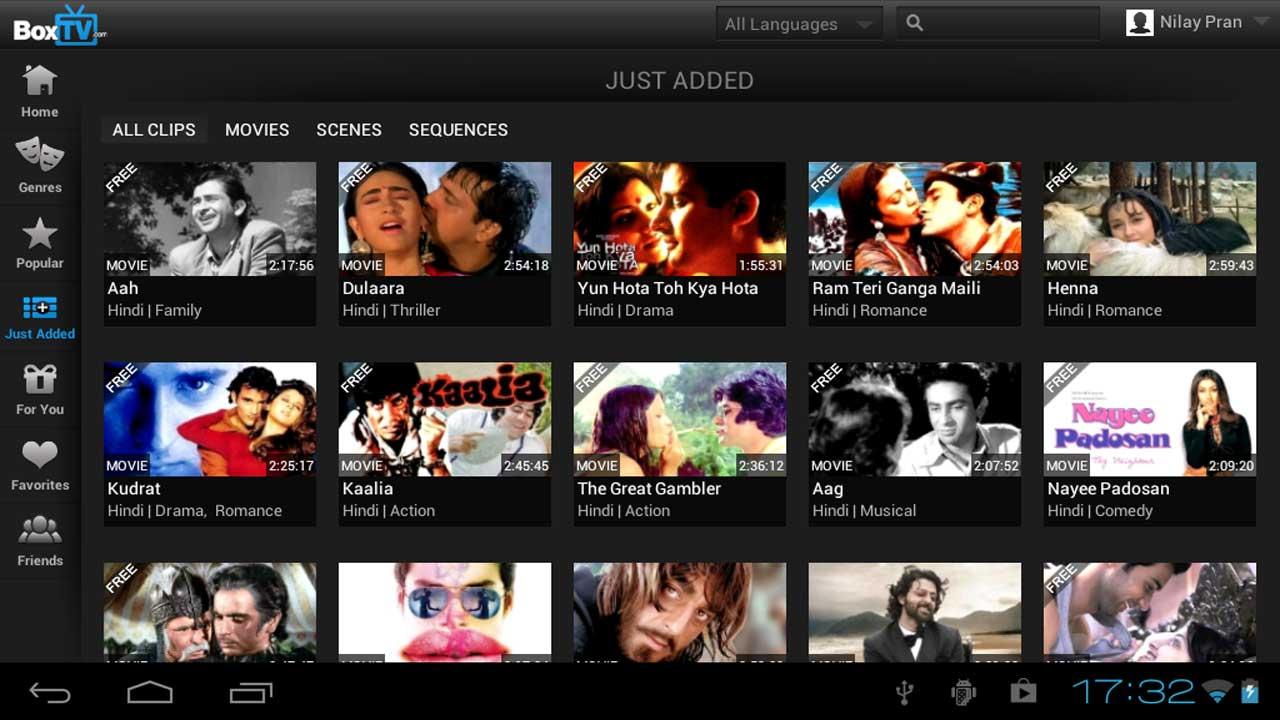Tap the Android debug notification icon
The height and width of the screenshot is (720, 1280).
[x=963, y=692]
